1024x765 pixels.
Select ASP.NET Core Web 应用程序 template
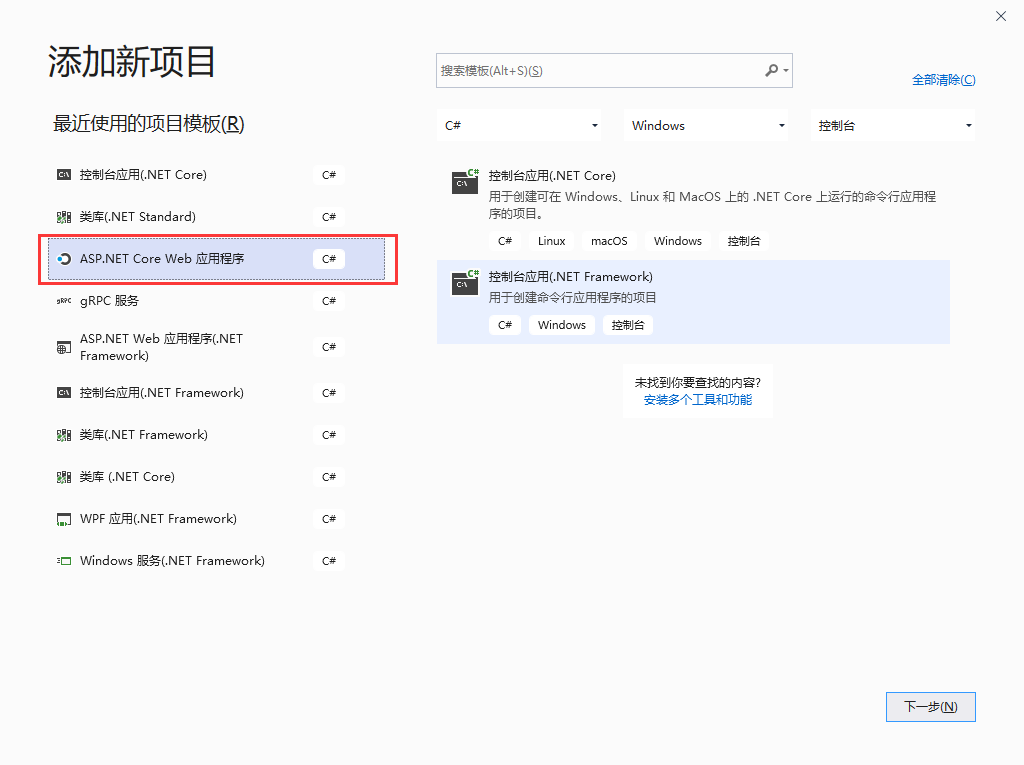pos(216,259)
